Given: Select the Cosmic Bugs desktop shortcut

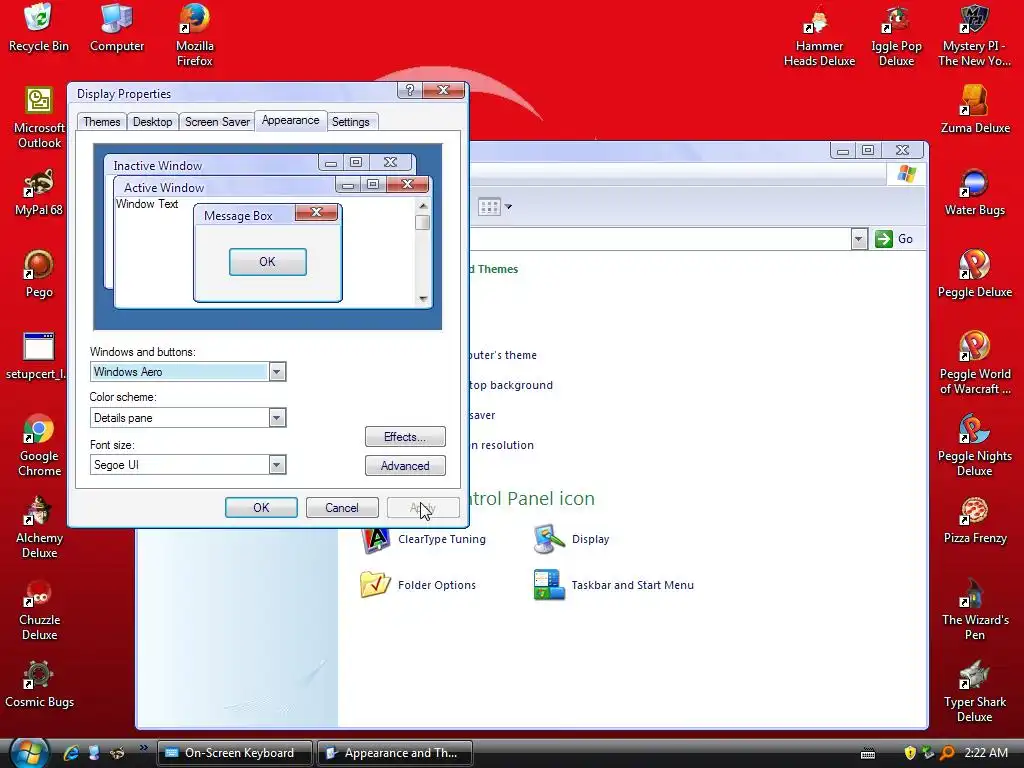Looking at the screenshot, I should click(39, 684).
